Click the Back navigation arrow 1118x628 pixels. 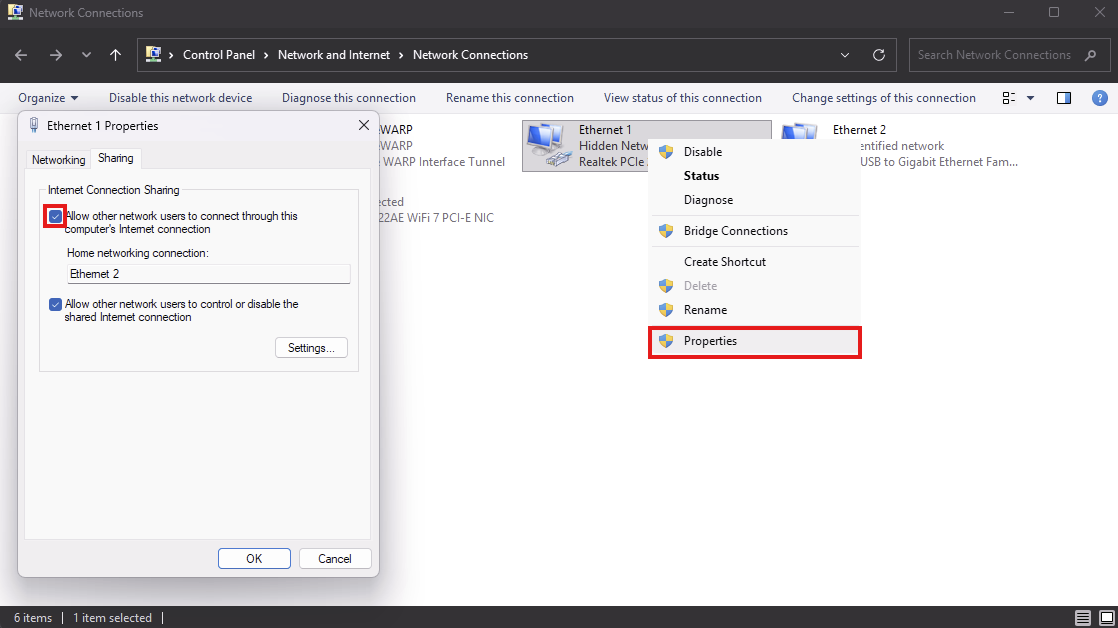pyautogui.click(x=22, y=55)
